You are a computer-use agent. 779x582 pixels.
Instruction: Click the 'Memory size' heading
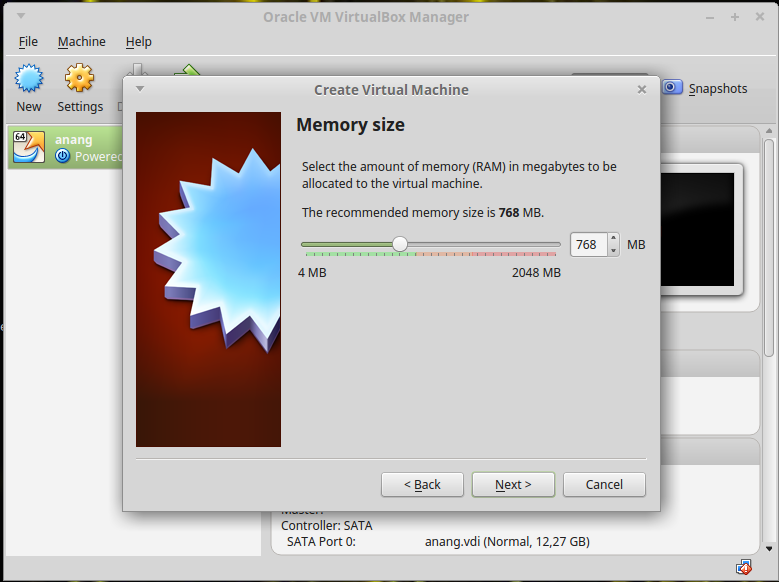click(350, 124)
